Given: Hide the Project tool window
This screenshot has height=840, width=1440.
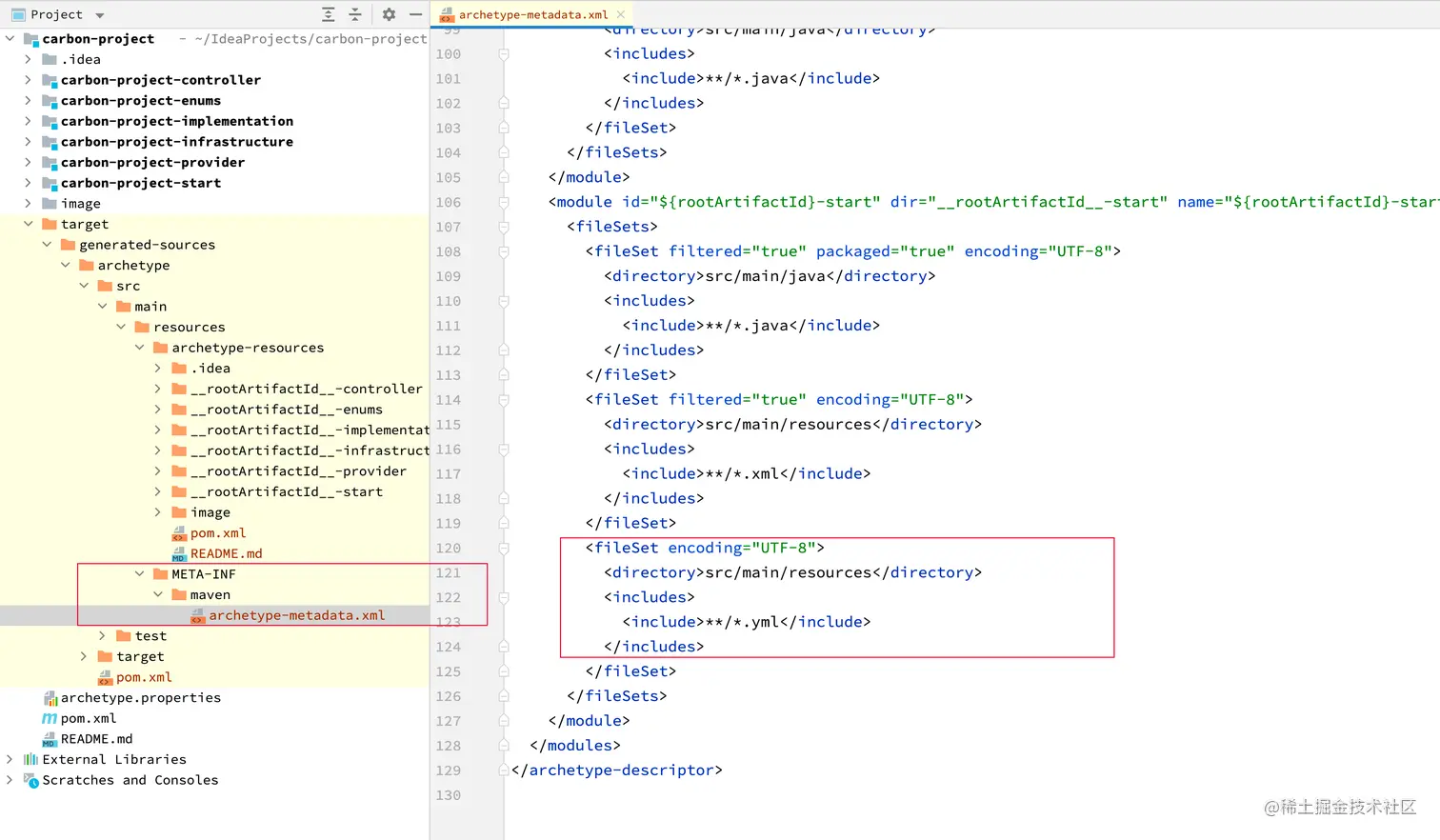Looking at the screenshot, I should pyautogui.click(x=415, y=14).
